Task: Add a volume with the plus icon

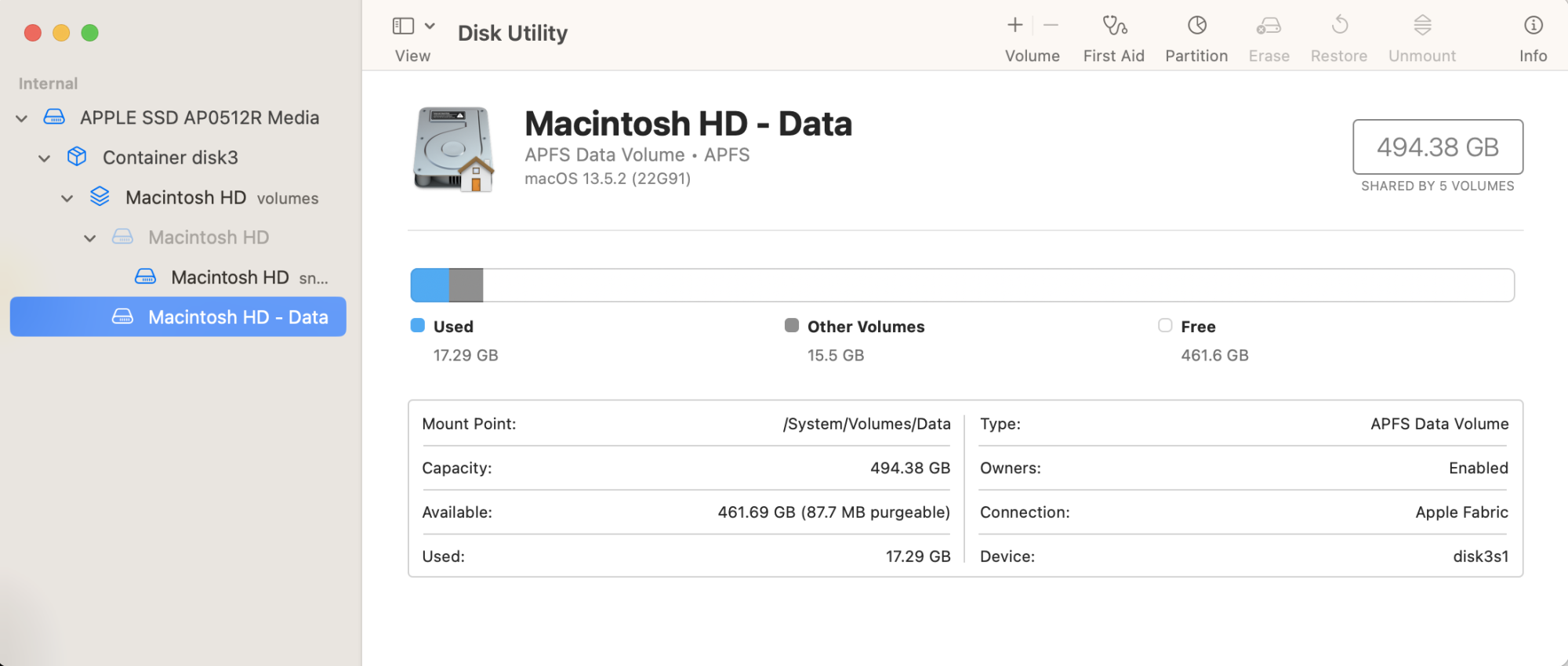Action: click(1015, 25)
